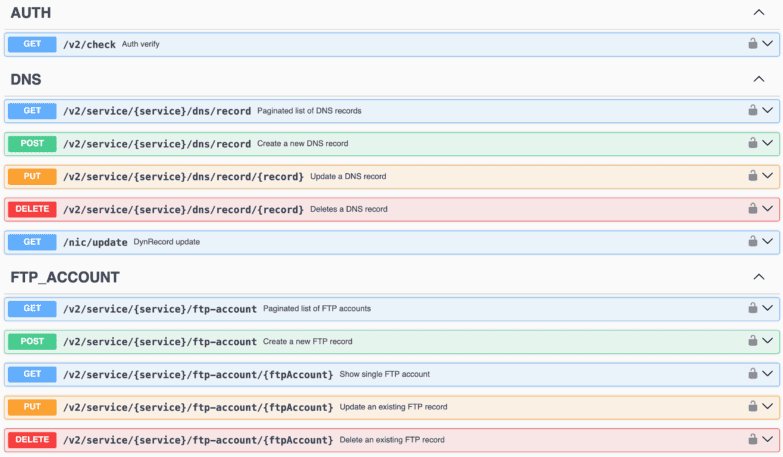Viewport: 783px width, 457px height.
Task: Click lock icon on POST ftp-account row
Action: (753, 341)
